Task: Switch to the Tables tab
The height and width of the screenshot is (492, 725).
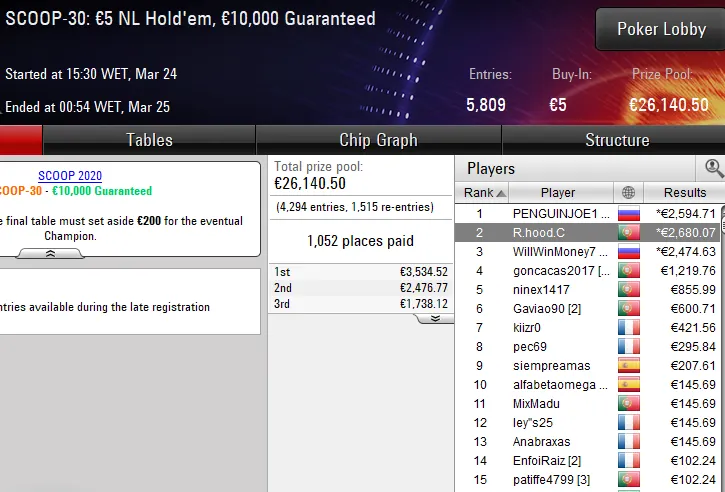Action: (x=149, y=140)
